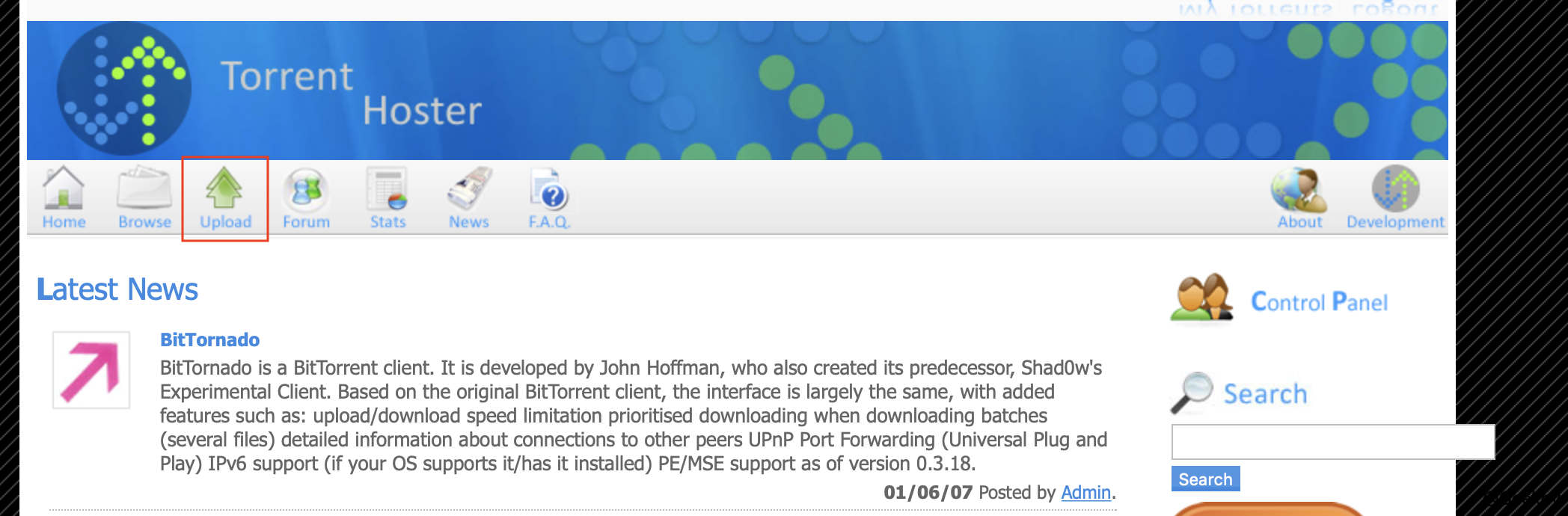Click the BitTornado pink arrow thumbnail
This screenshot has width=1568, height=516.
coord(91,370)
